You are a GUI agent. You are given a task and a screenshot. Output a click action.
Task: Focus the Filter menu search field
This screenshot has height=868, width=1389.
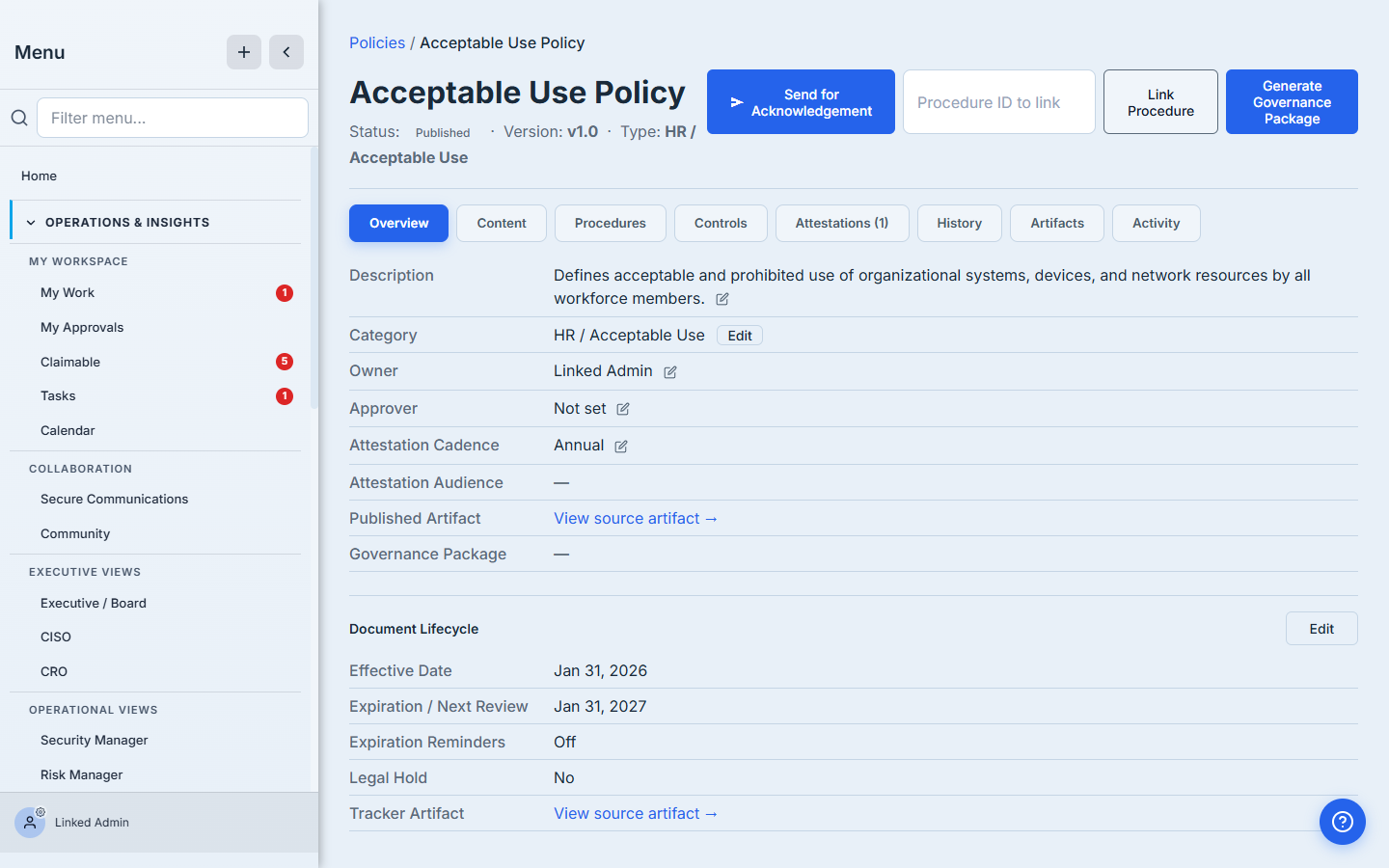click(173, 118)
